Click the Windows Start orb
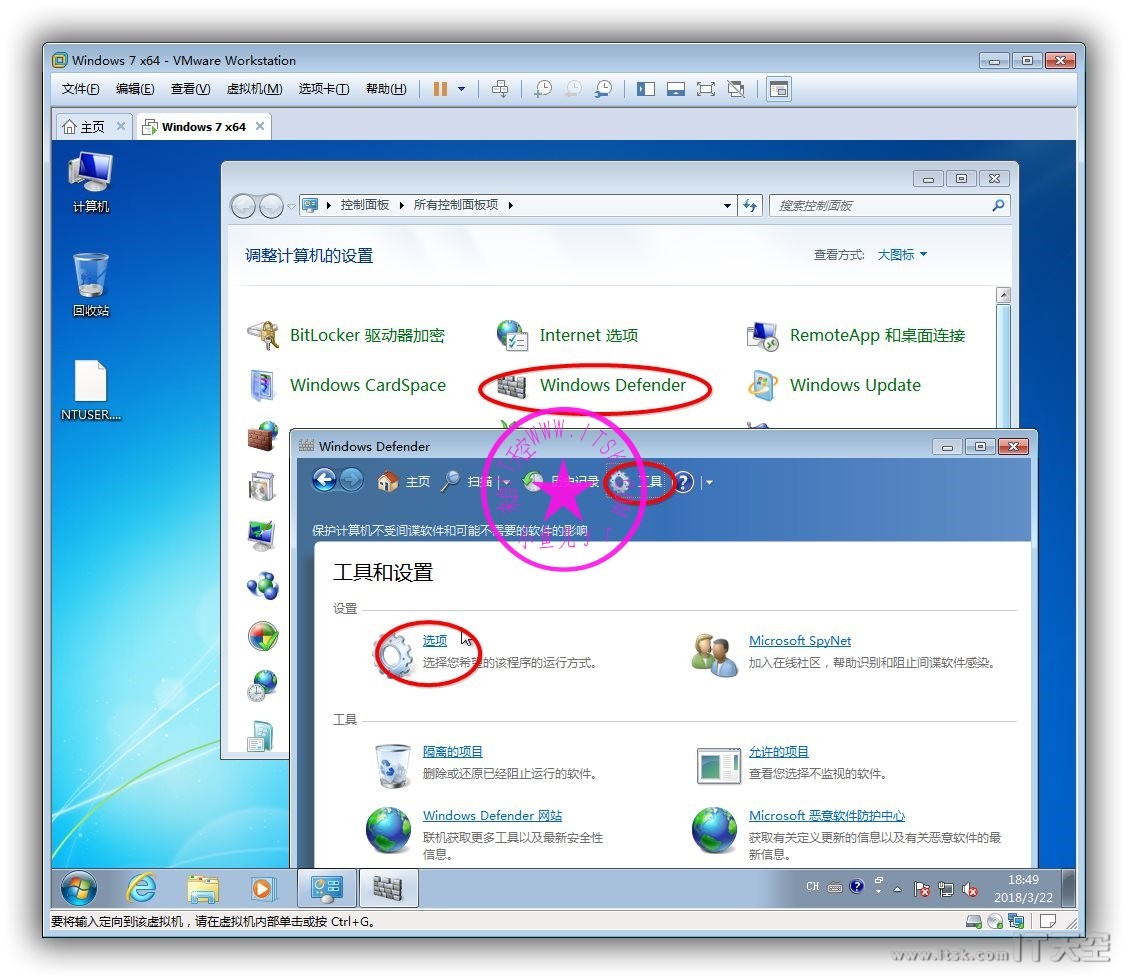Screen dimensions: 1128x980 79,887
